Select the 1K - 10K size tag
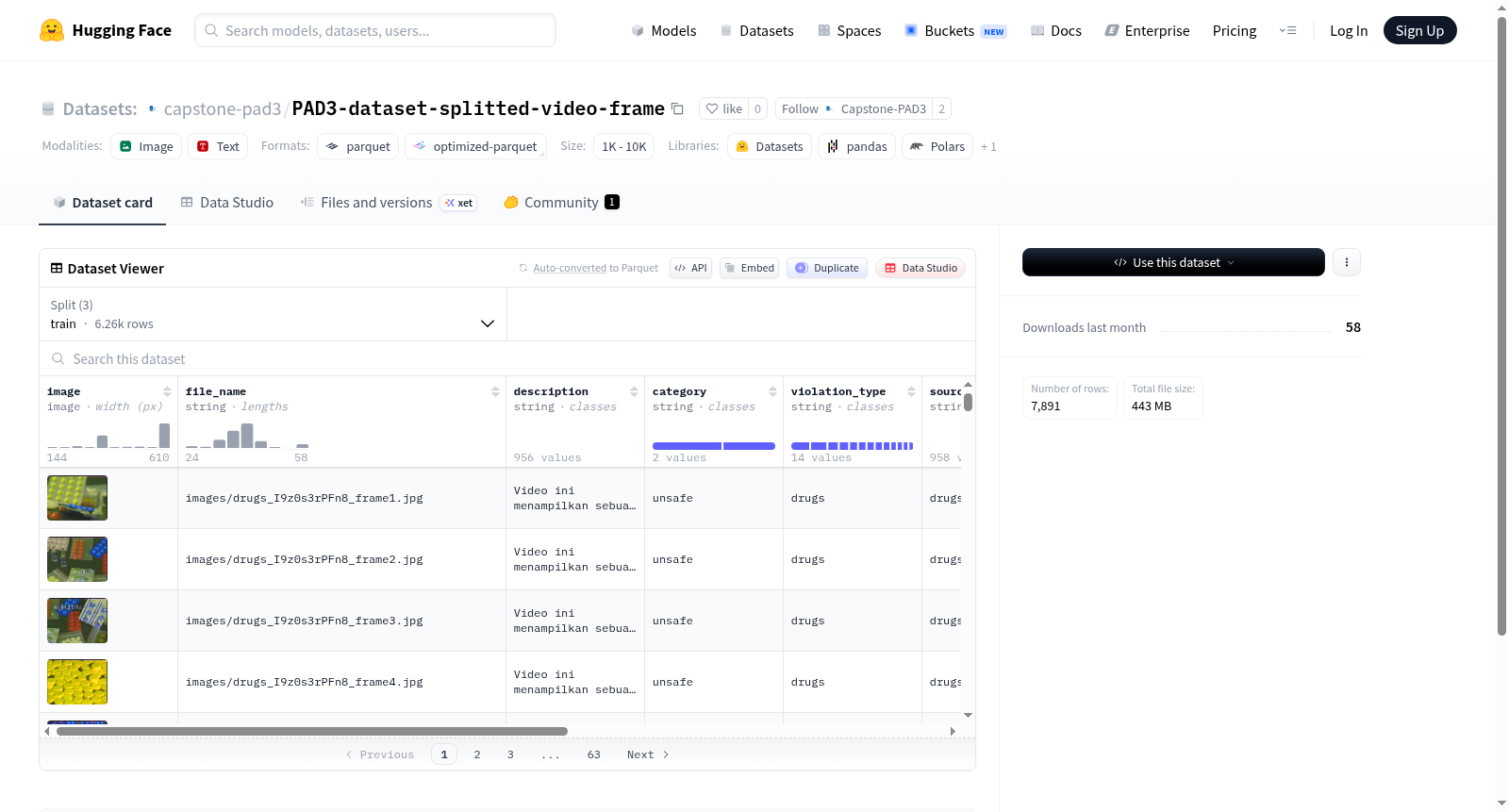 [x=624, y=146]
